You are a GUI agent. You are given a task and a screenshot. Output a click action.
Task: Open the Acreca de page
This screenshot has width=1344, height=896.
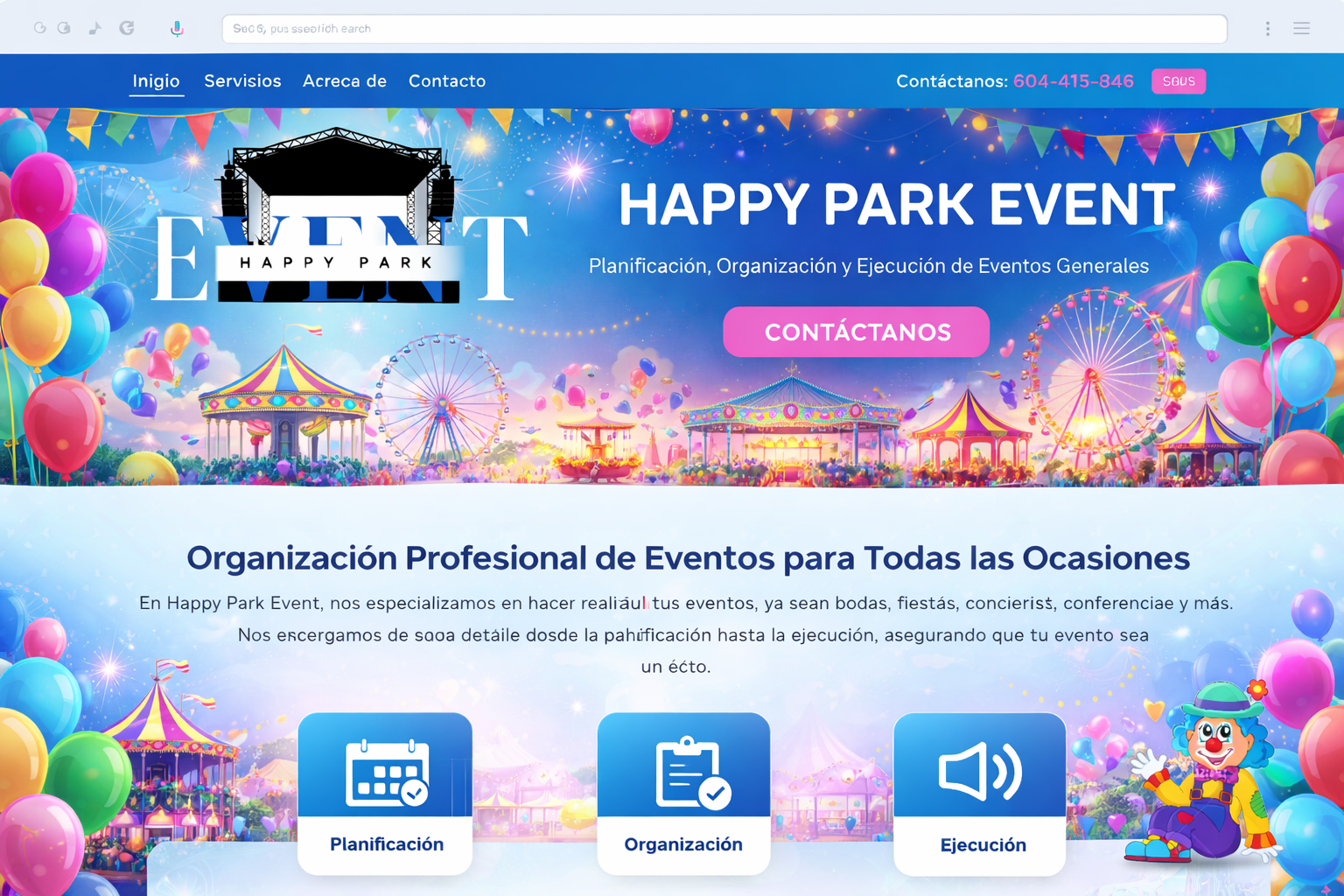click(x=344, y=81)
